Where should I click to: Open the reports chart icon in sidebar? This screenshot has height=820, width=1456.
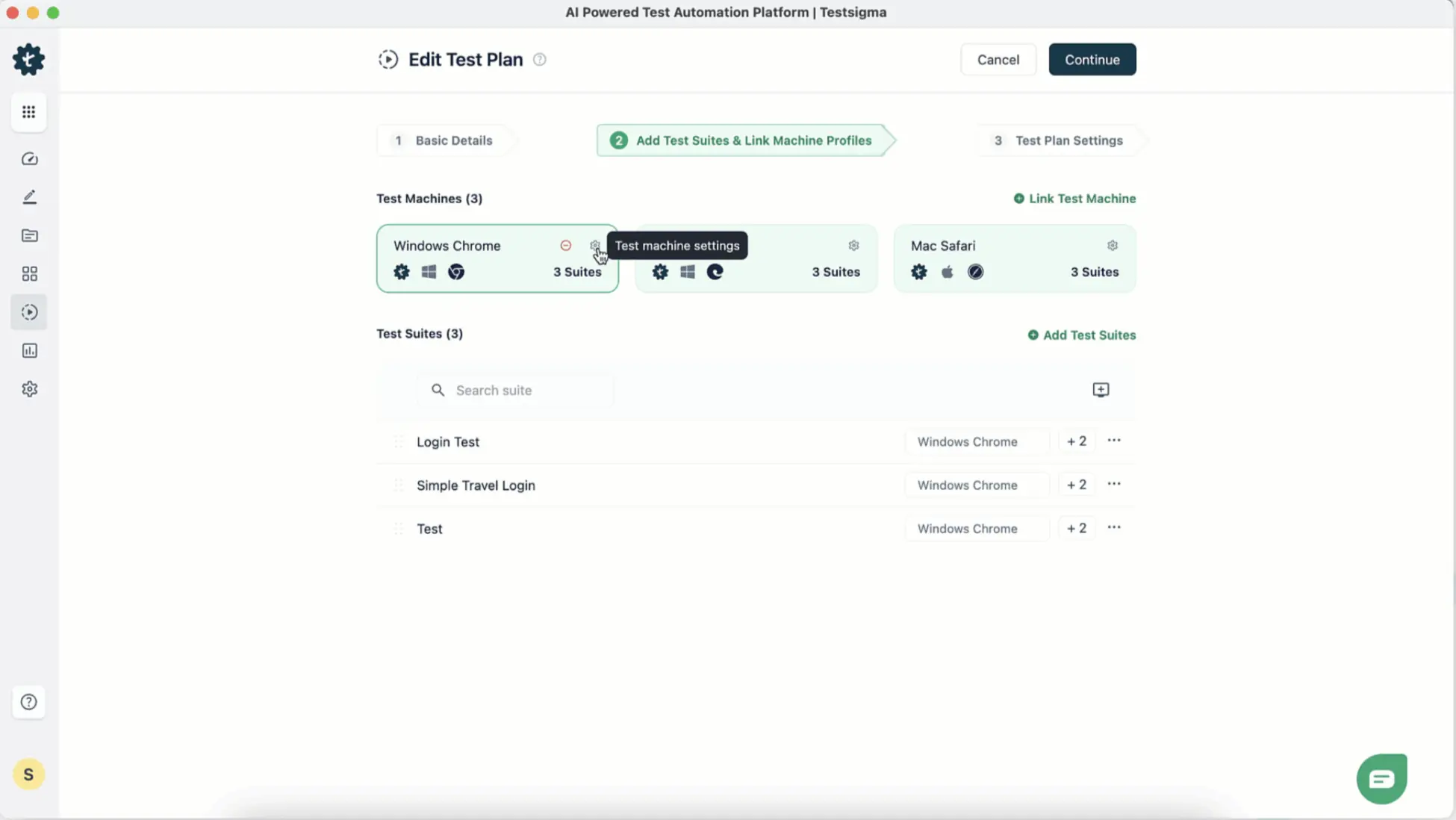point(29,351)
